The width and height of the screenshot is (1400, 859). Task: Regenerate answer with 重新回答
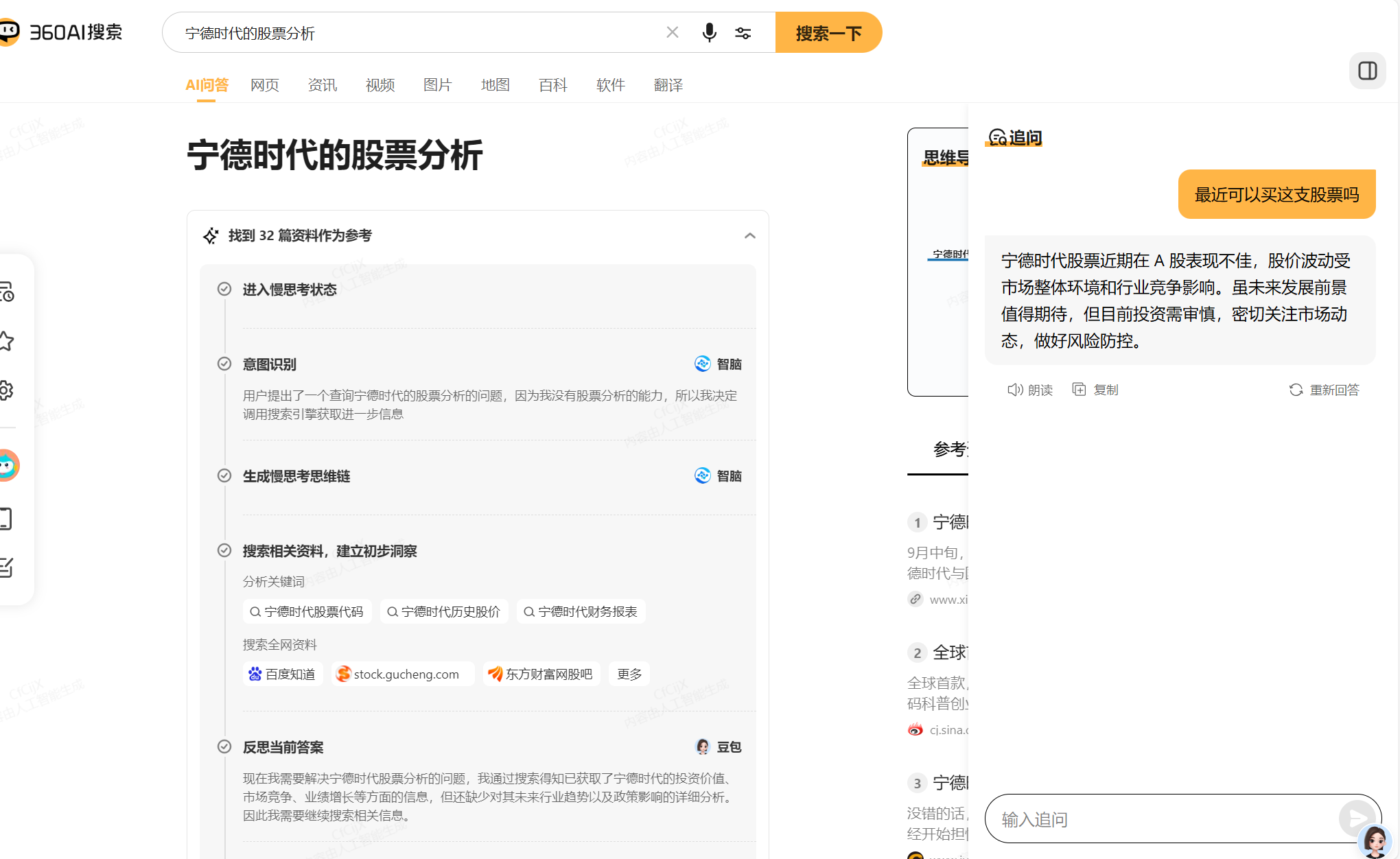[x=1324, y=390]
